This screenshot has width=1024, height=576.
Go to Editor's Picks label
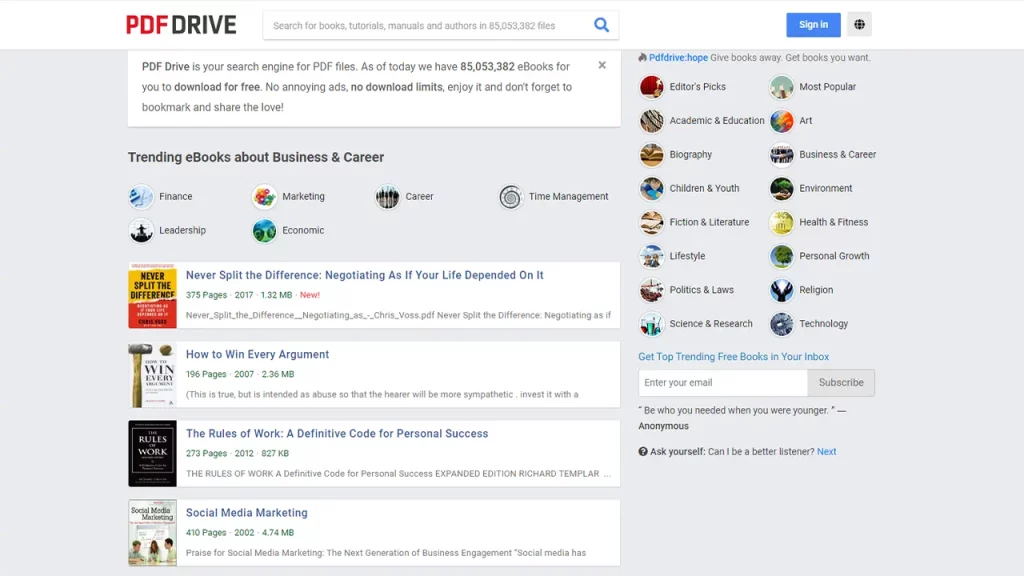click(x=697, y=87)
